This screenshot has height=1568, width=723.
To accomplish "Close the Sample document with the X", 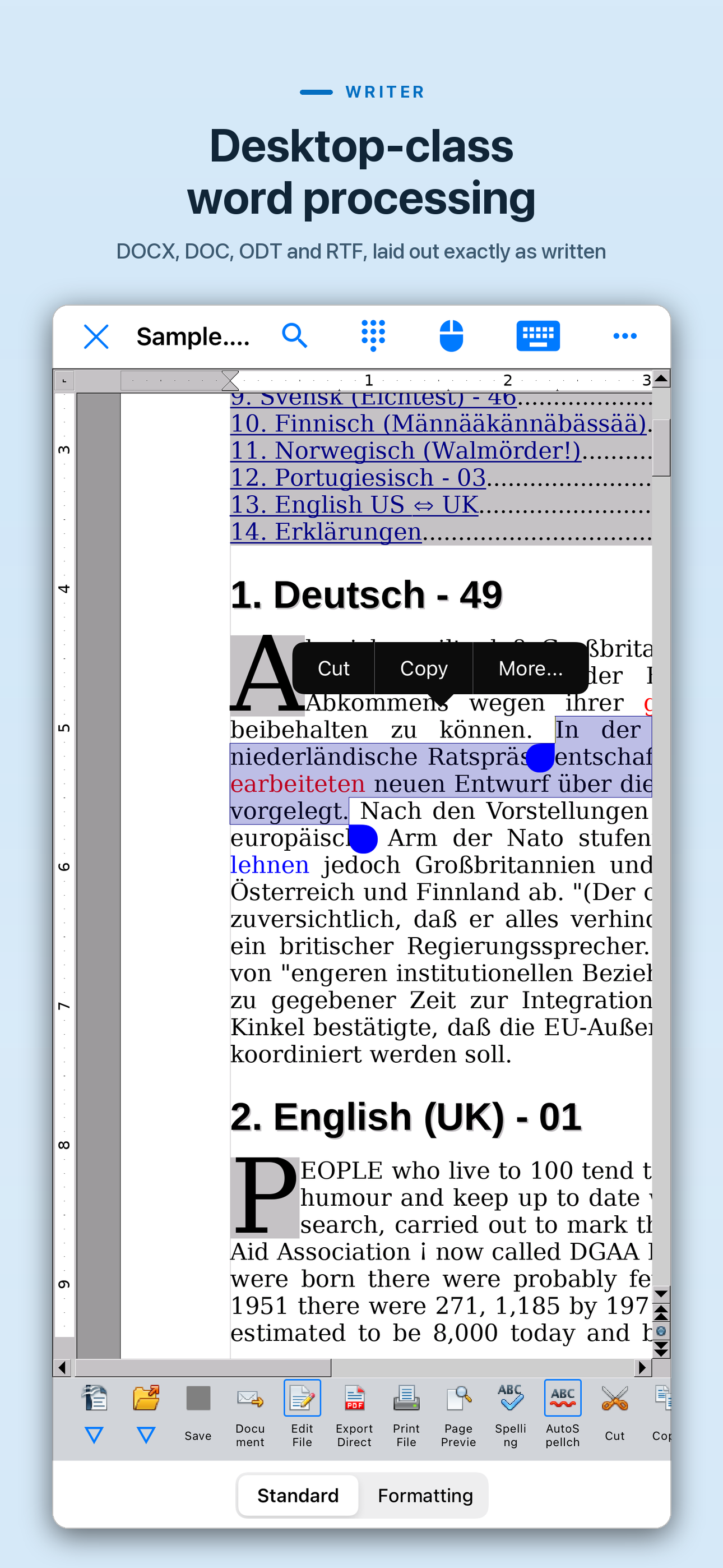I will click(96, 336).
